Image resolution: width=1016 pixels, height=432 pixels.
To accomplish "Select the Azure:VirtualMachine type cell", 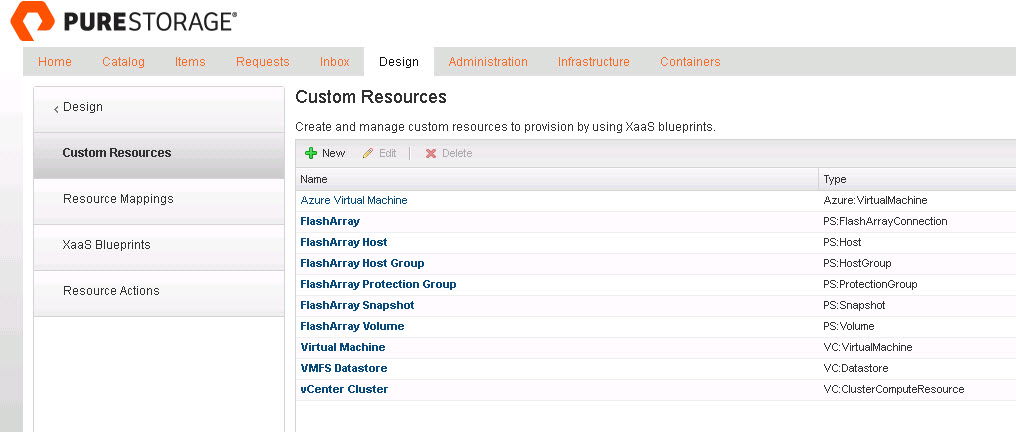I will [x=875, y=200].
